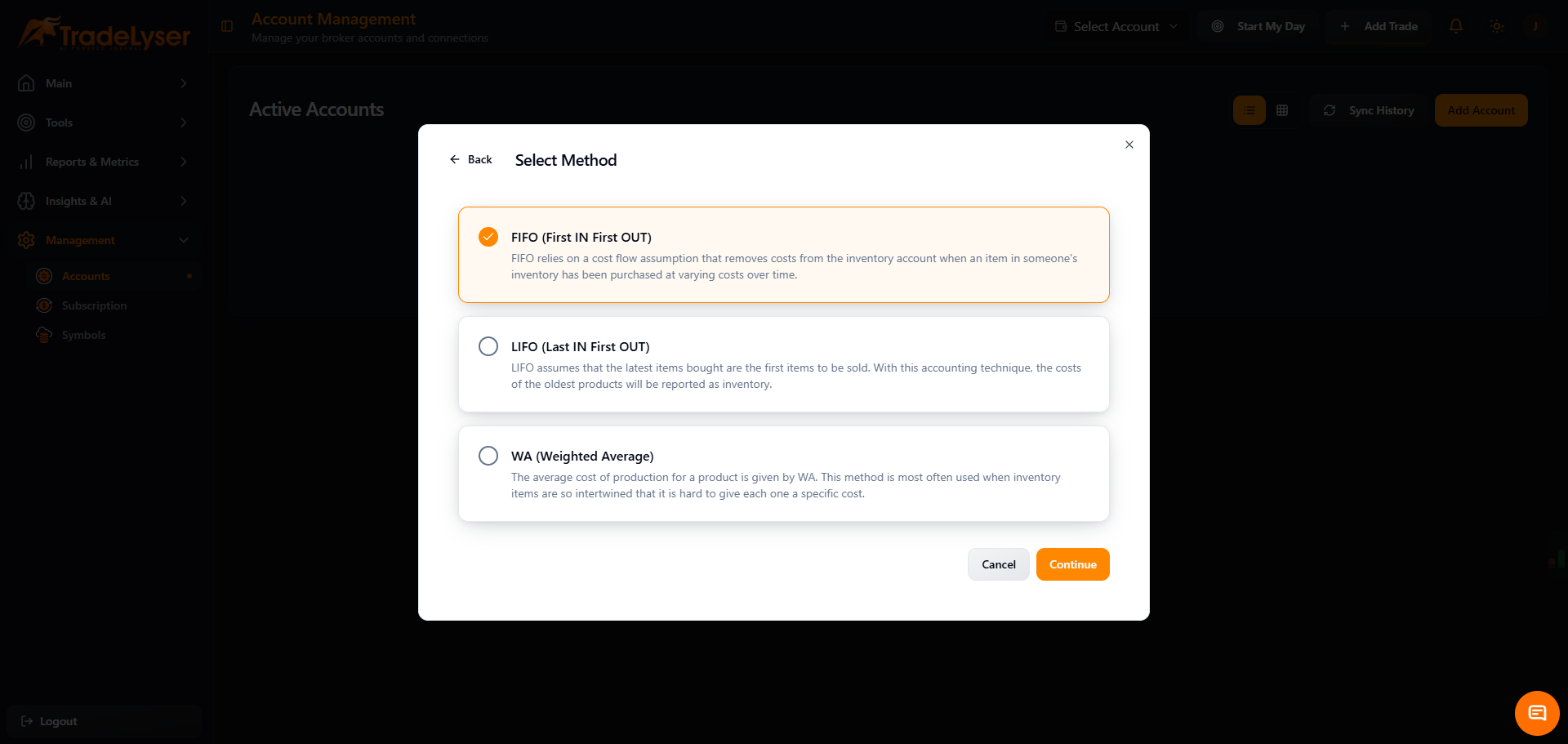Open the Select Account dropdown

1116,25
